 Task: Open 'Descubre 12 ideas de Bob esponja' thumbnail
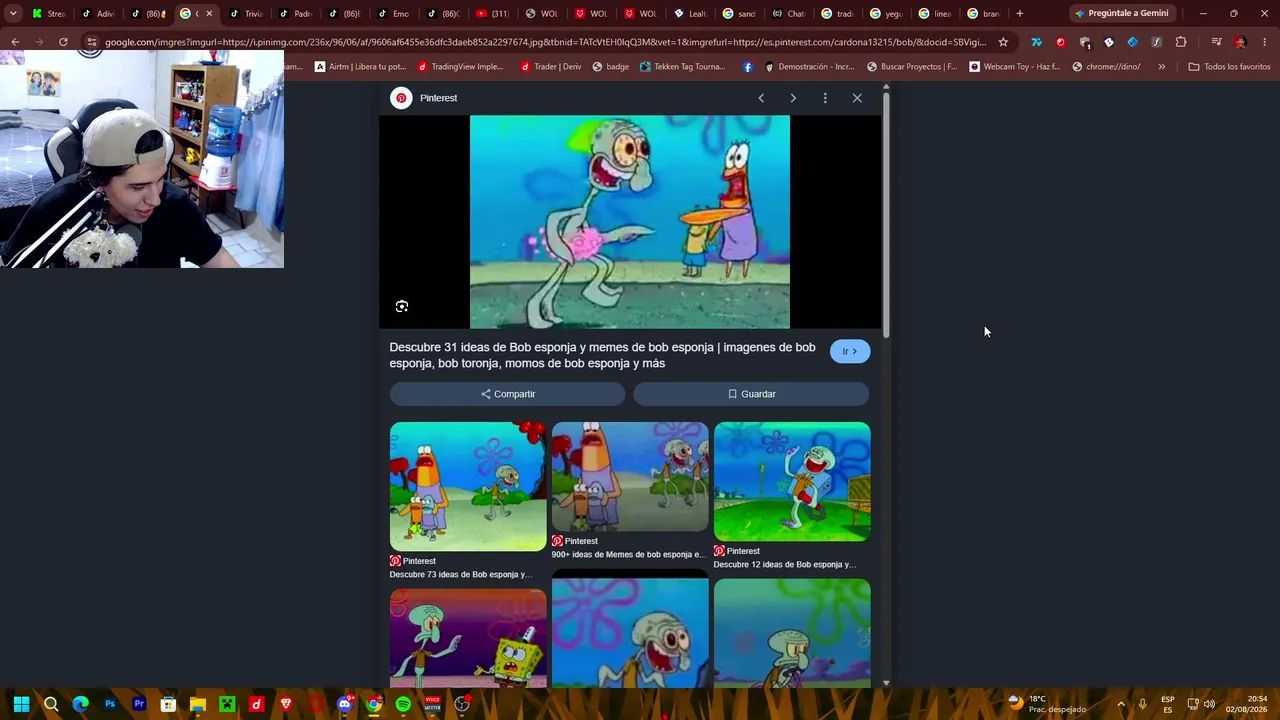pyautogui.click(x=792, y=481)
